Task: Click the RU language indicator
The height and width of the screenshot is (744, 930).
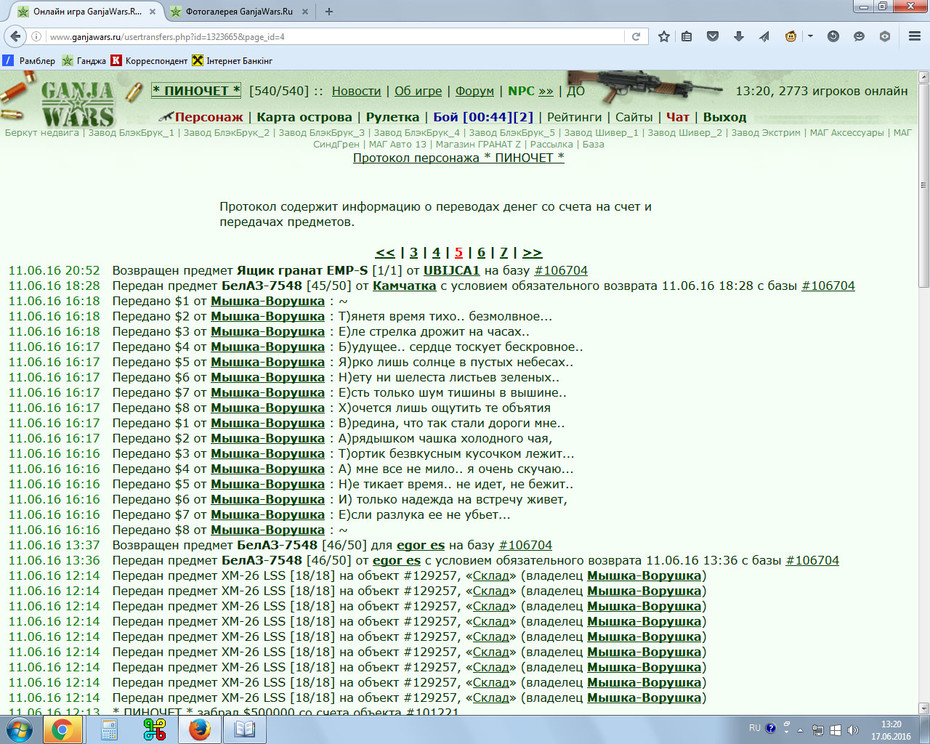Action: pyautogui.click(x=754, y=728)
